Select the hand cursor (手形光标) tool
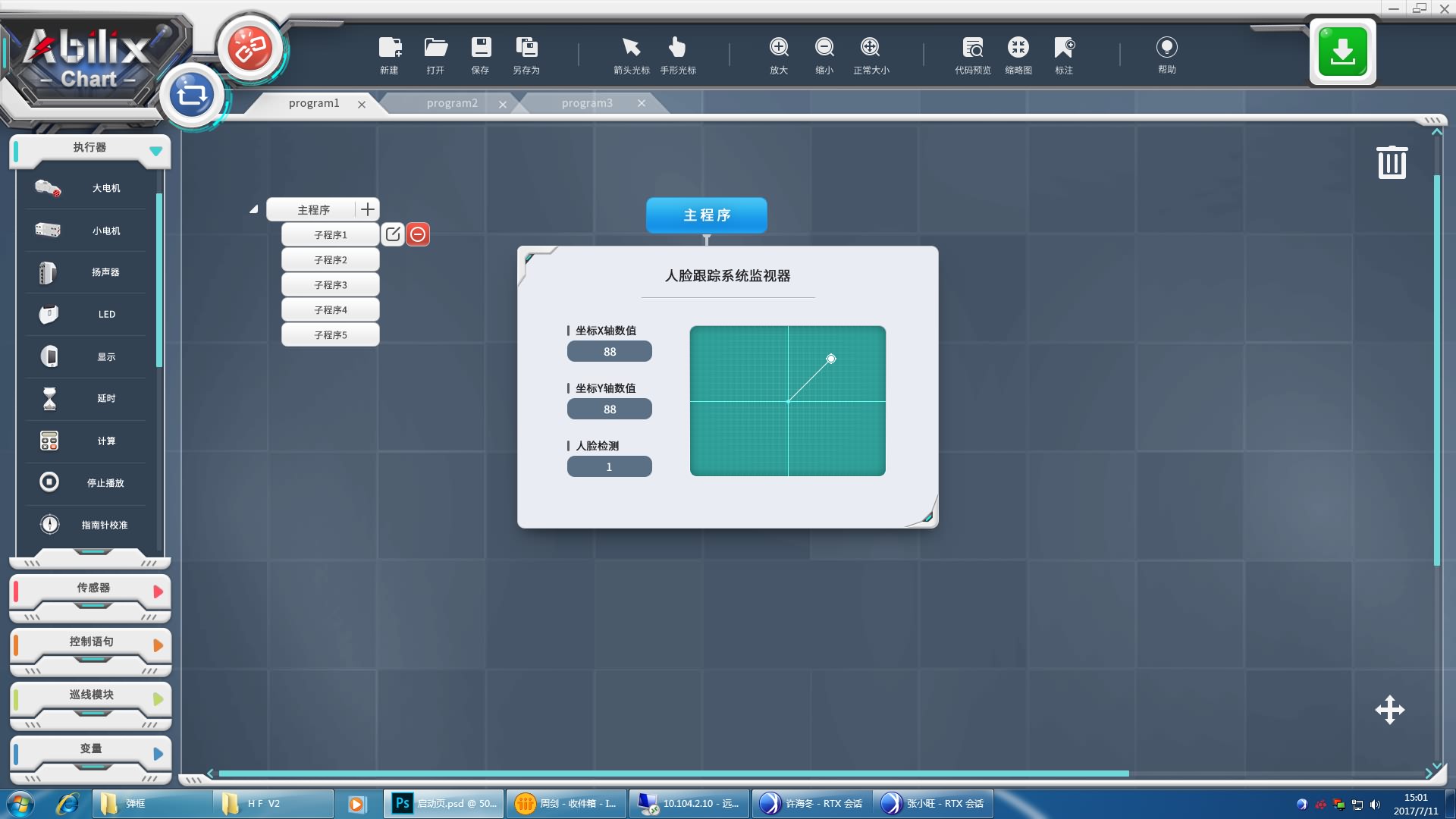 (677, 48)
